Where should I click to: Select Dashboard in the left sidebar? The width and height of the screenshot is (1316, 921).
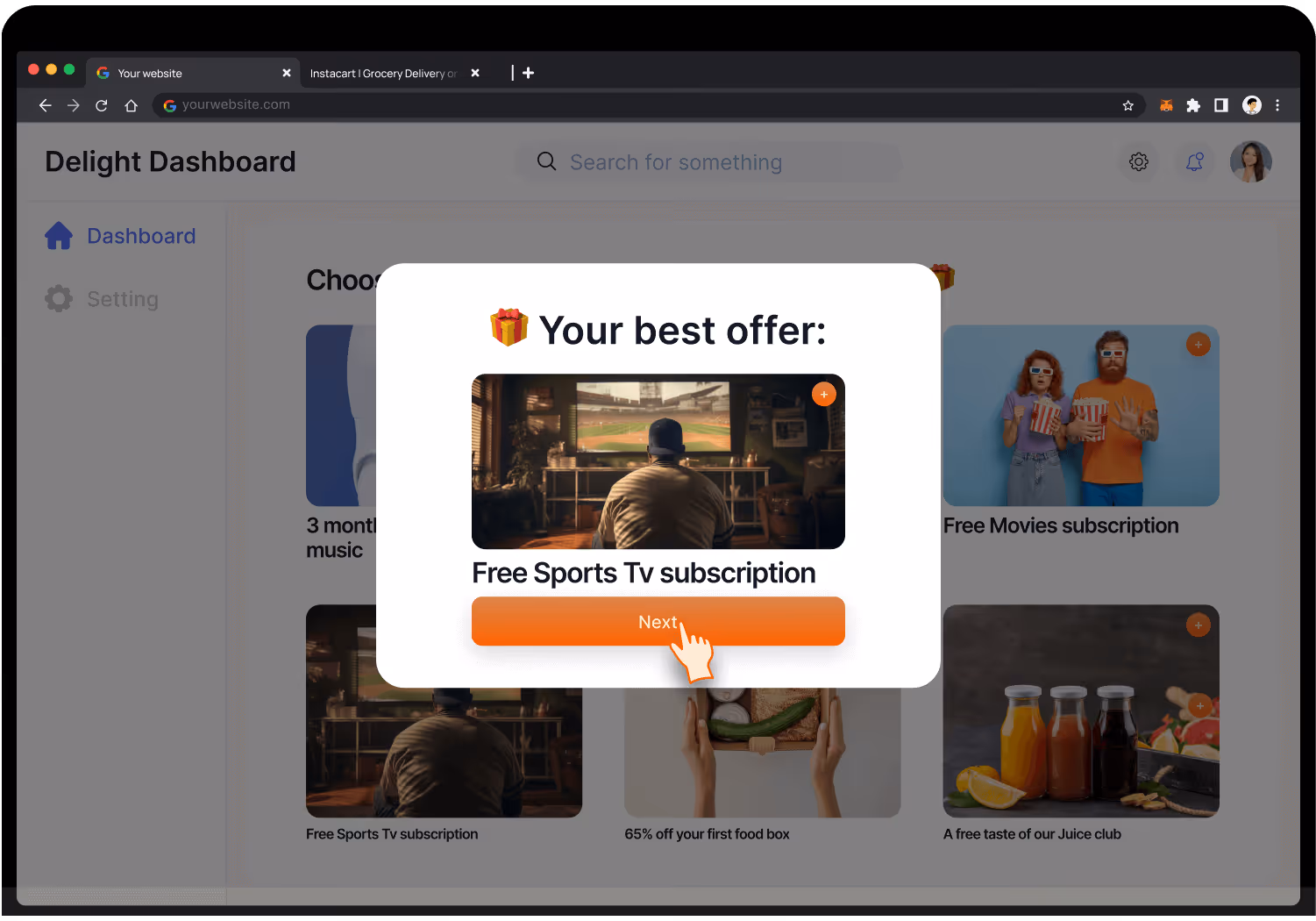click(121, 236)
